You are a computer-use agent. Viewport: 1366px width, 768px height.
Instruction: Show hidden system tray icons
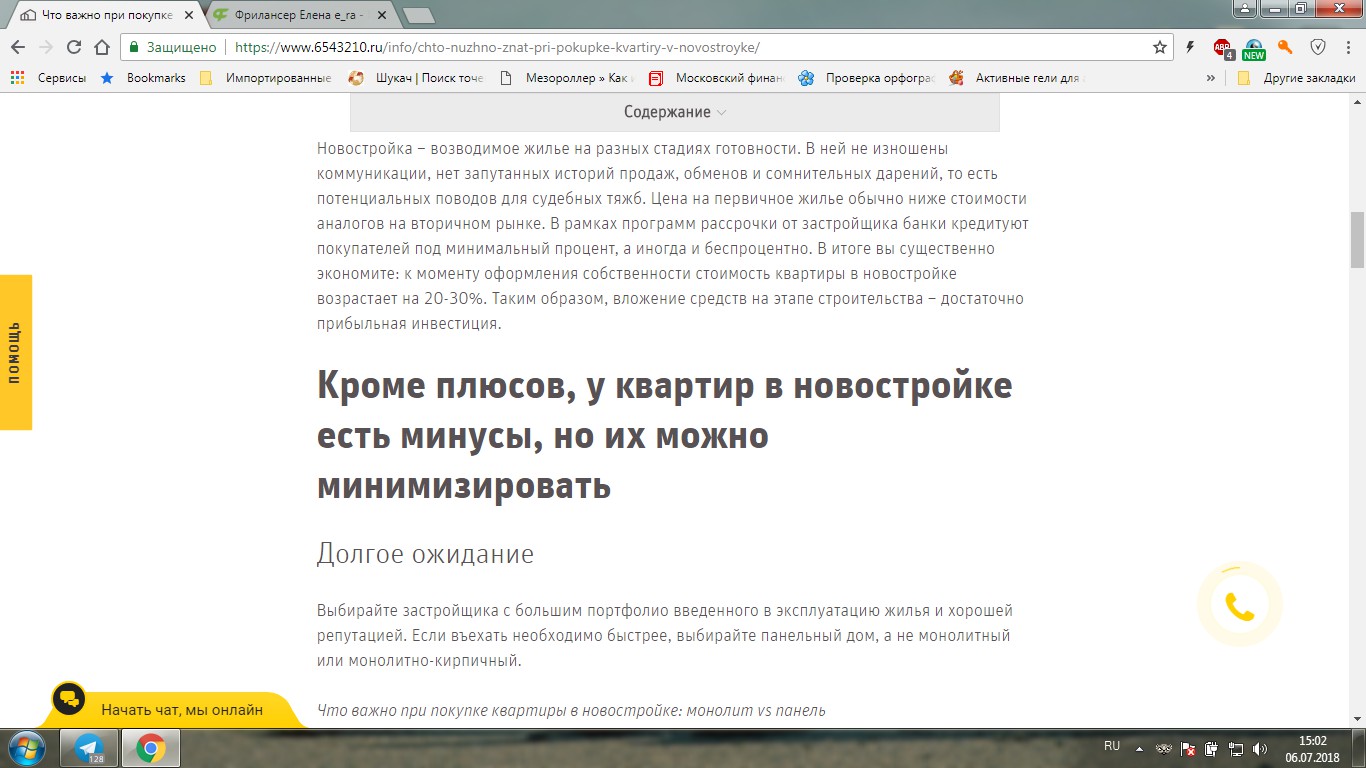click(x=1139, y=748)
